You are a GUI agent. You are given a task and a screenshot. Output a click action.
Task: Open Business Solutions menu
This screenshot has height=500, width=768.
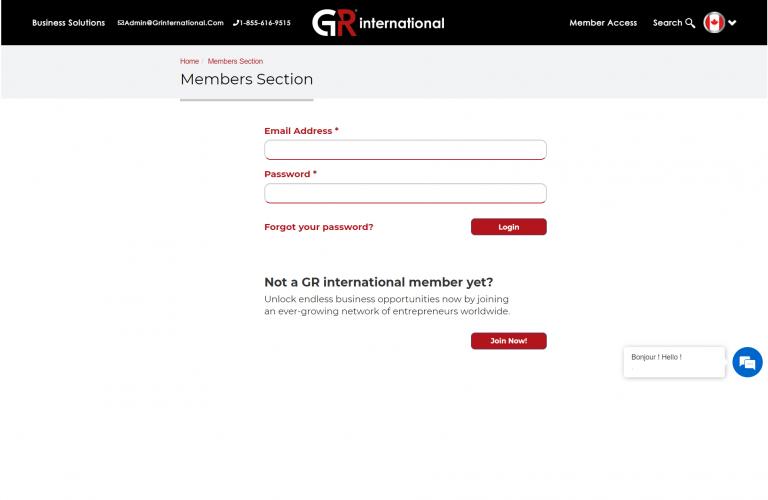click(x=69, y=23)
